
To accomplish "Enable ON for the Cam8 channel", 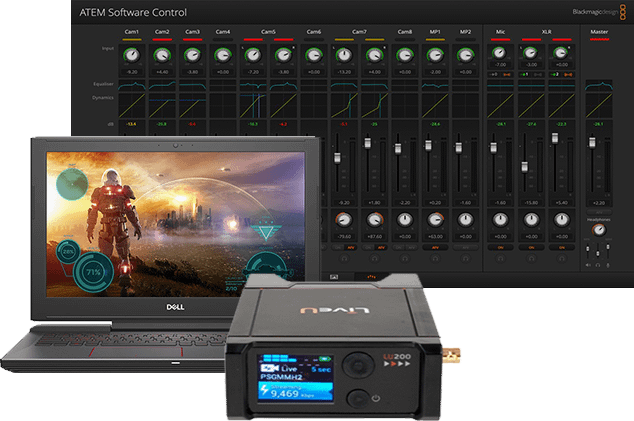I will click(398, 247).
